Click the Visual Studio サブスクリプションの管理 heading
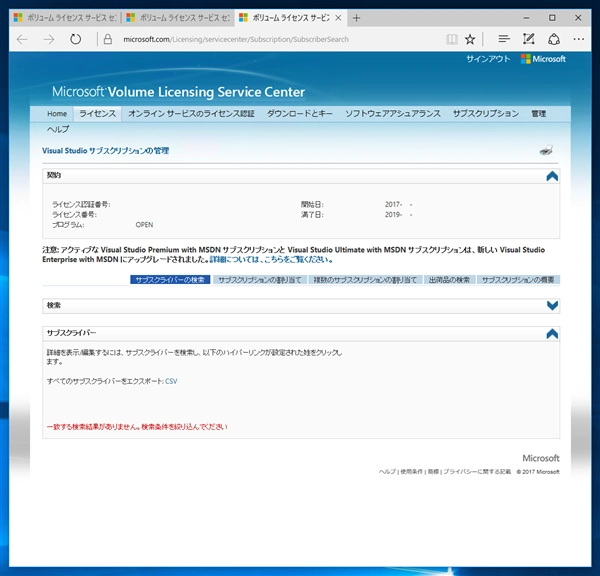This screenshot has width=600, height=576. (106, 151)
